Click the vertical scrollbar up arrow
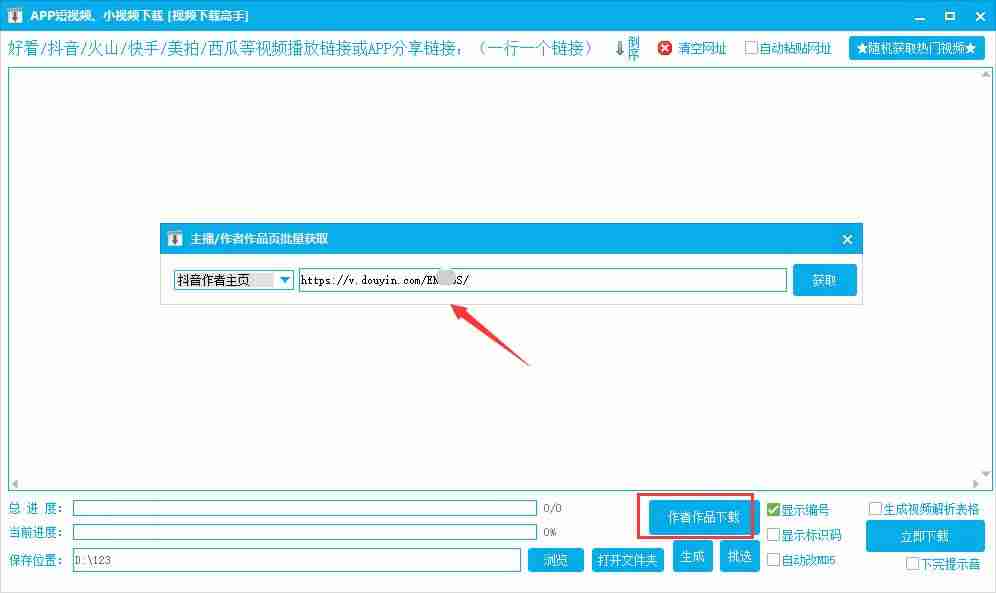Screen dimensions: 996x593 point(985,75)
